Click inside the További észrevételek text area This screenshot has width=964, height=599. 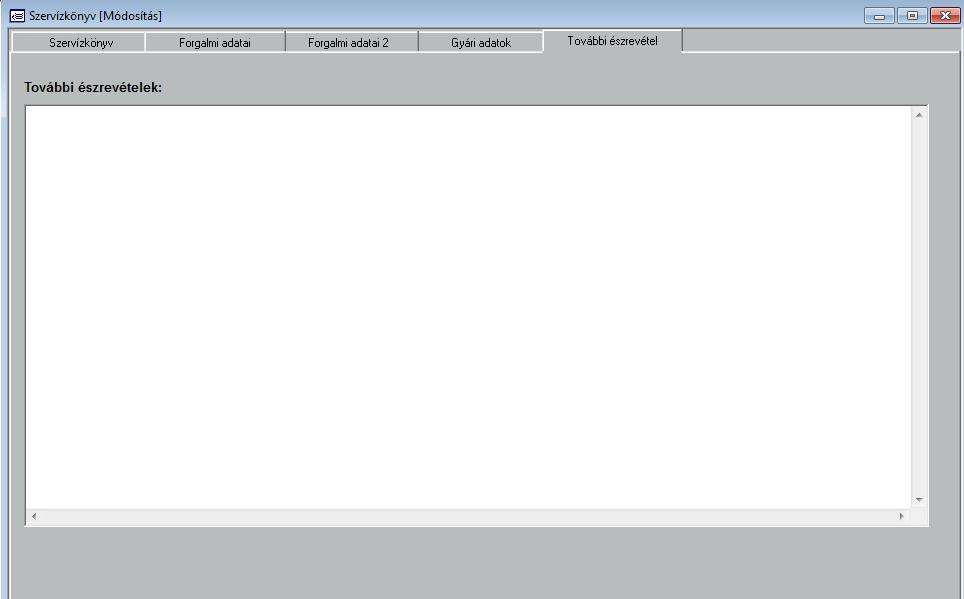click(x=468, y=307)
